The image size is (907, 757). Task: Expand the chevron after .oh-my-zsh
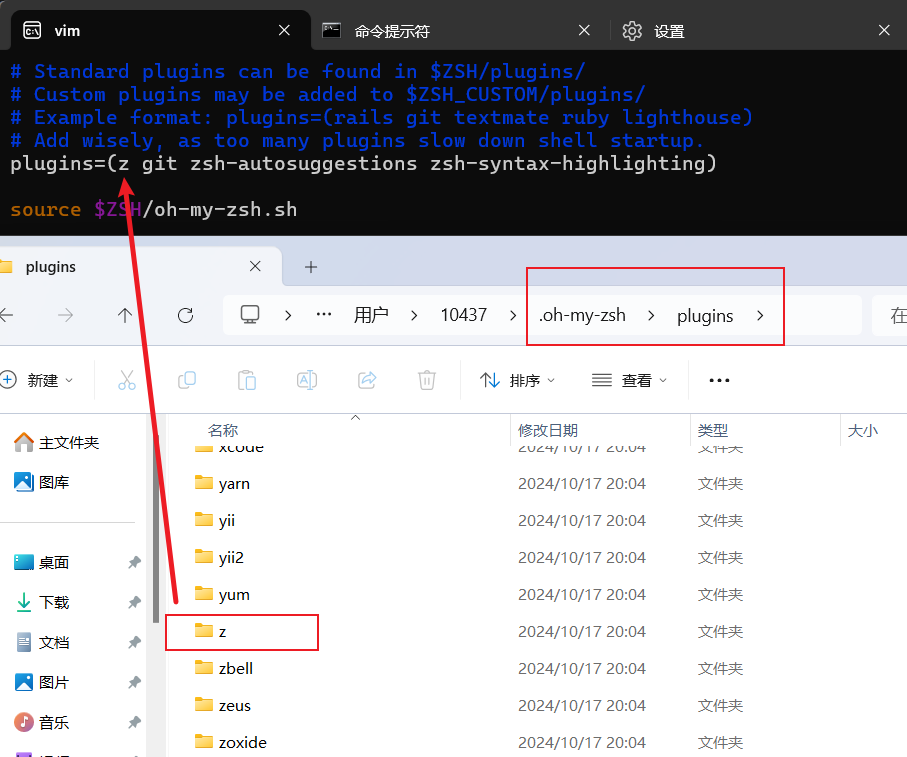[x=651, y=315]
